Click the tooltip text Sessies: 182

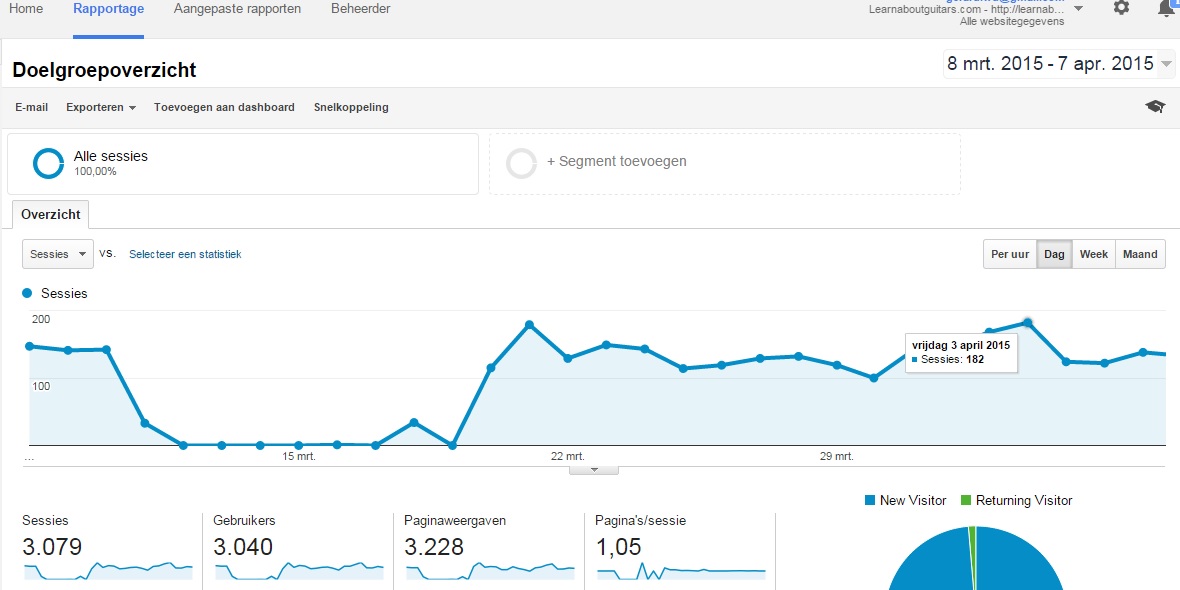(x=953, y=360)
